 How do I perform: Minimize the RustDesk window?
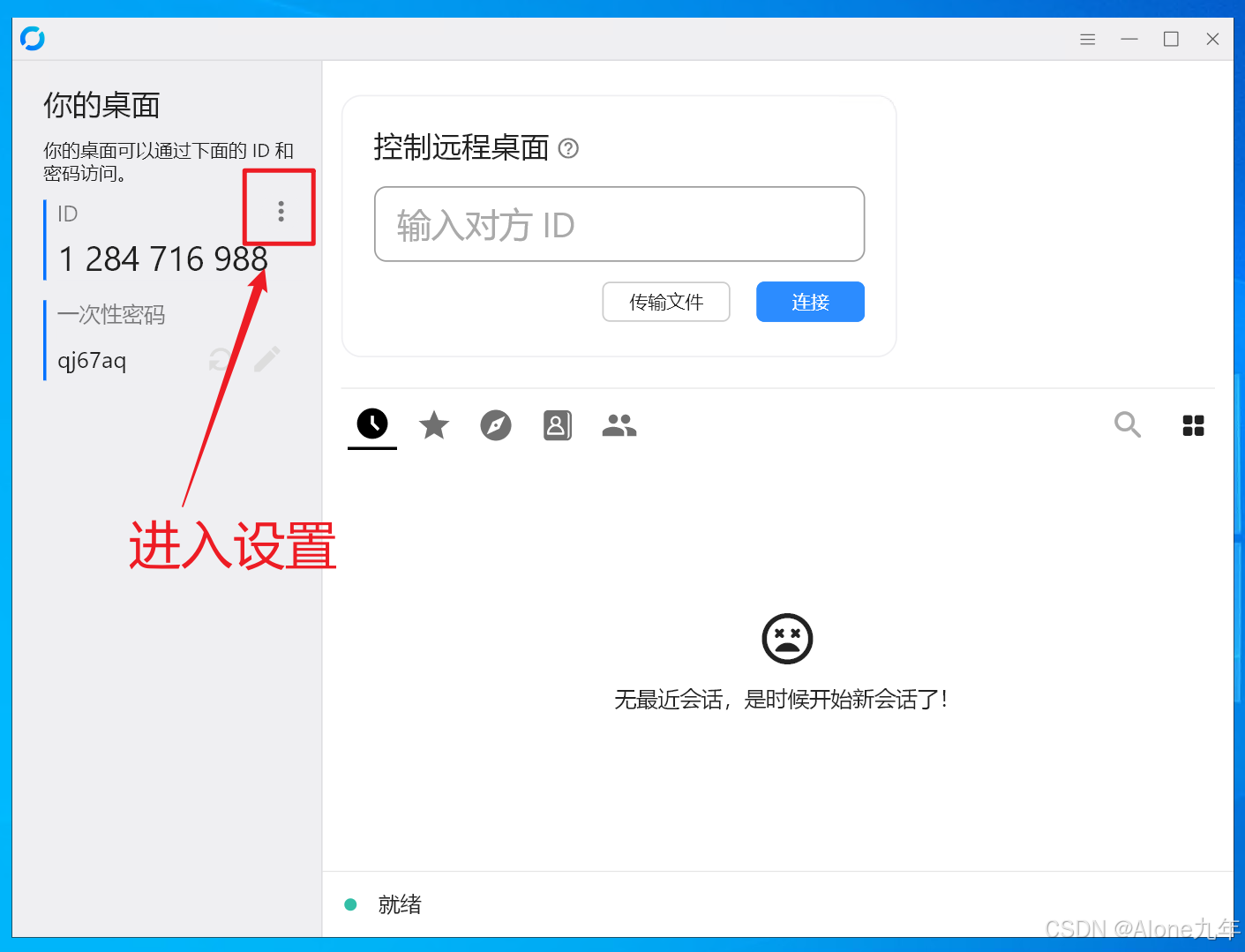[x=1129, y=39]
